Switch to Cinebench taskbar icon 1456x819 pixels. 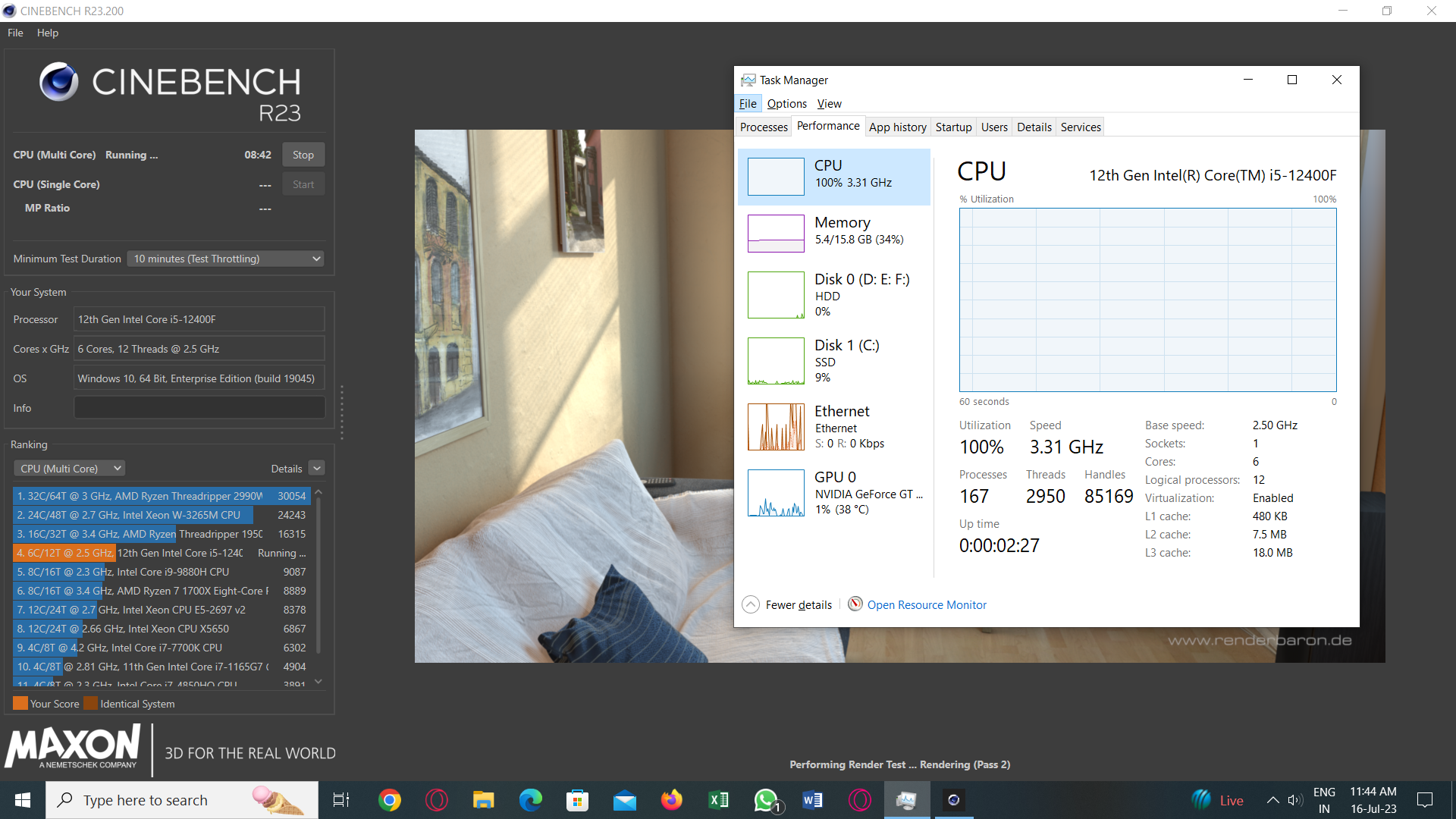954,800
